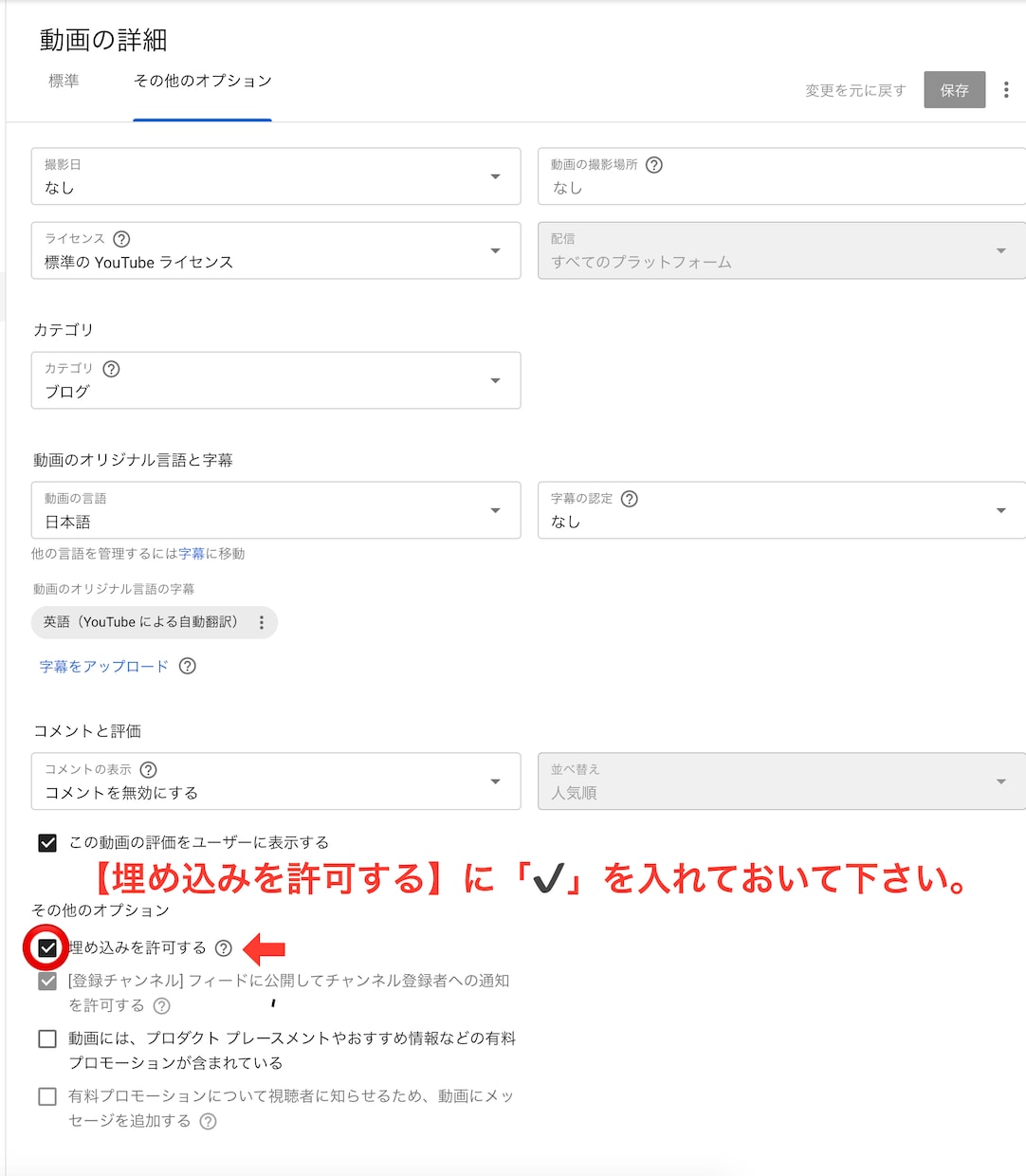
Task: Select the その他のオプション tab
Action: tap(203, 82)
